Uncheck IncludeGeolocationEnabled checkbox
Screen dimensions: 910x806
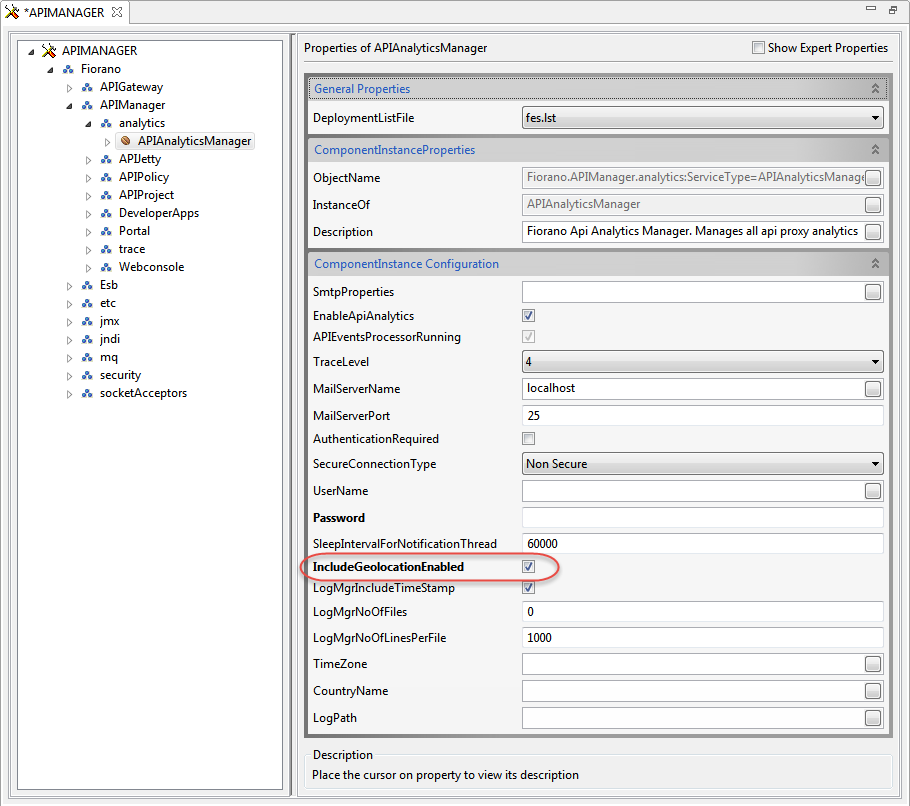pyautogui.click(x=528, y=566)
